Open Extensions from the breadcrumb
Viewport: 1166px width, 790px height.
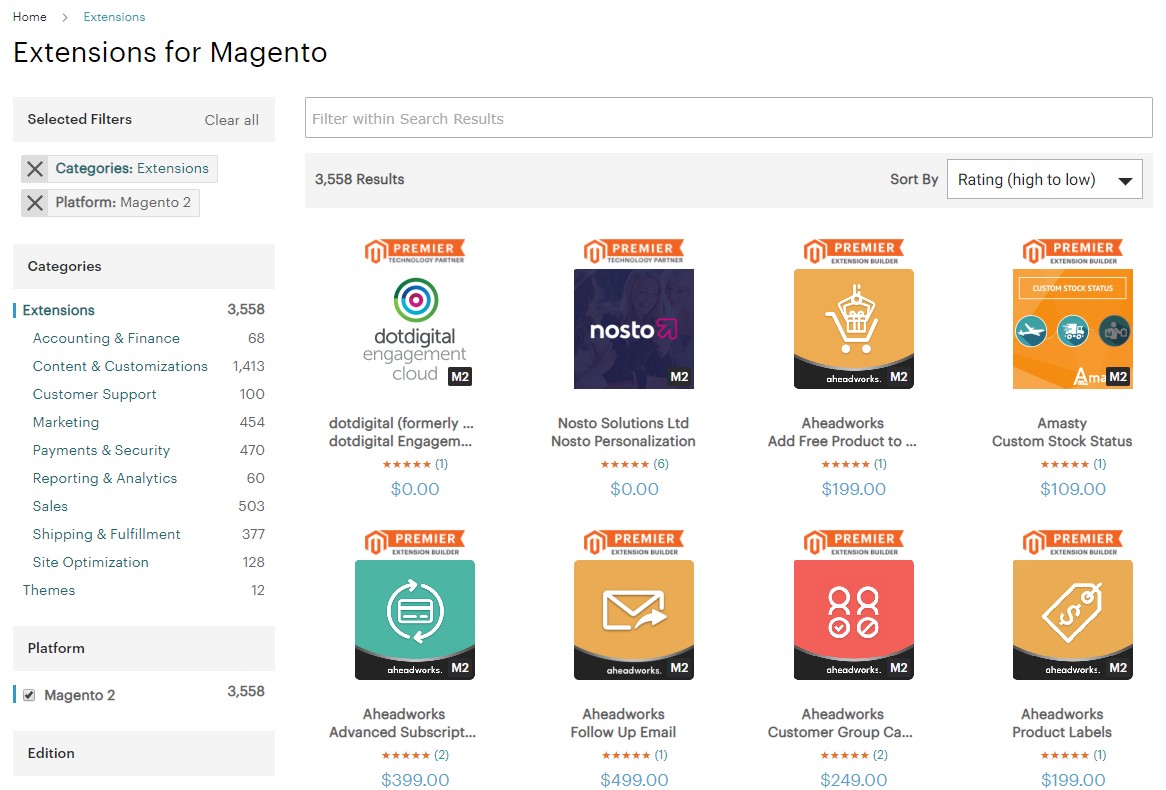(113, 16)
